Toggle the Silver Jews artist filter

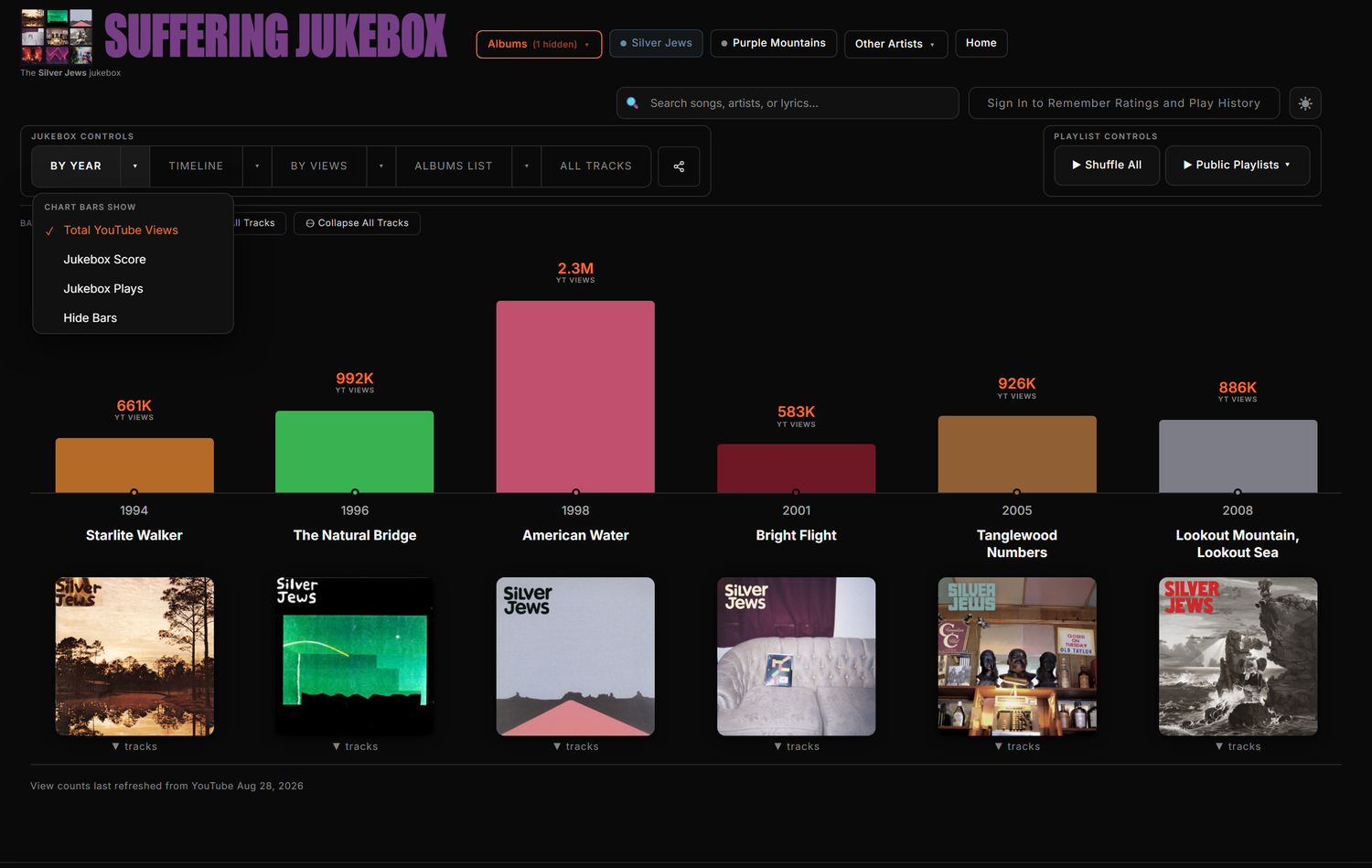point(656,43)
